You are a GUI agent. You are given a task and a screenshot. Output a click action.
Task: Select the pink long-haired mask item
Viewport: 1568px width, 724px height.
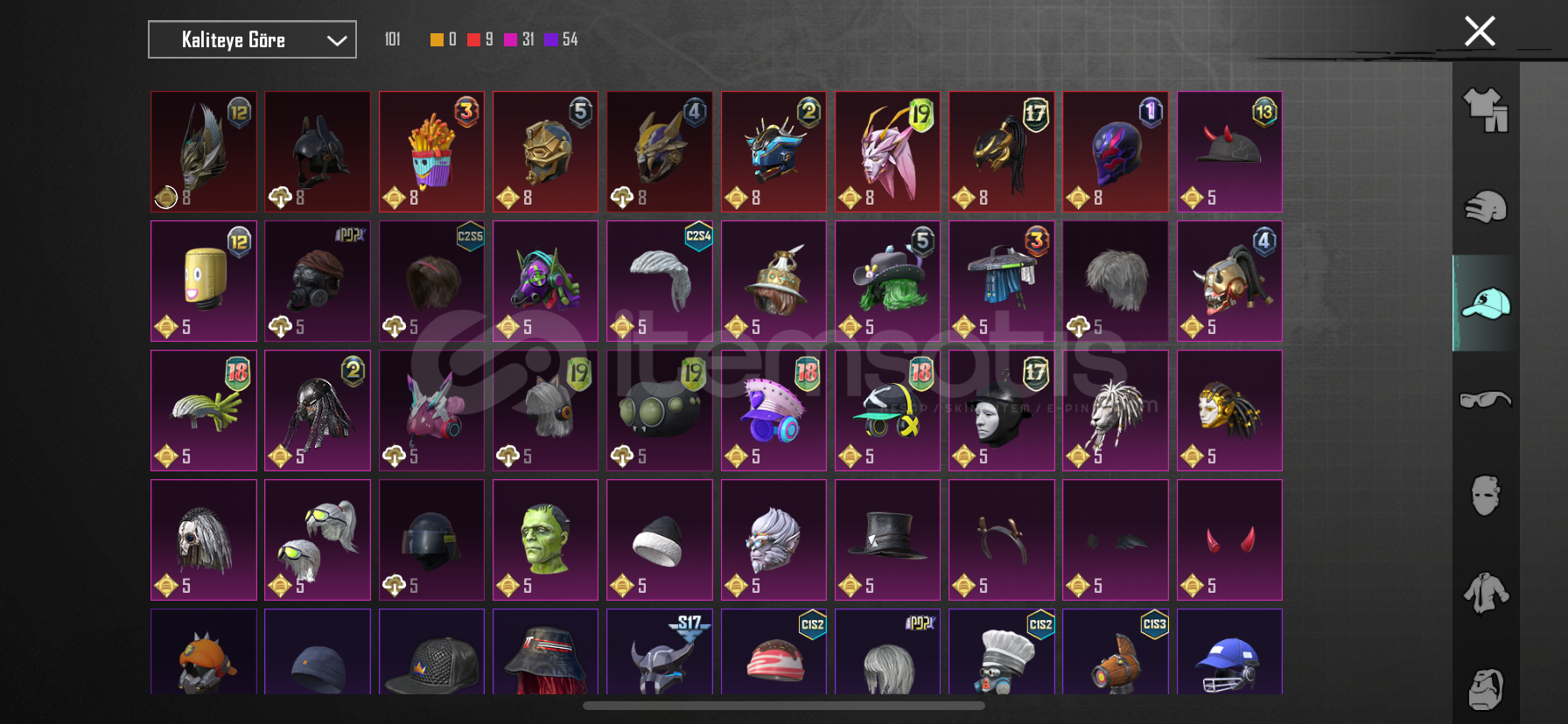(x=887, y=152)
